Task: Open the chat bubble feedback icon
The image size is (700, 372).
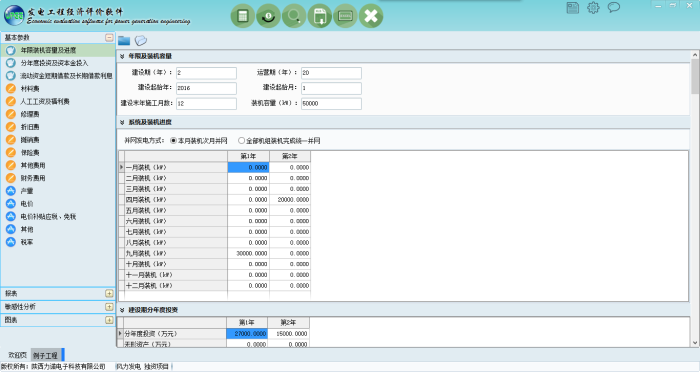Action: (614, 8)
